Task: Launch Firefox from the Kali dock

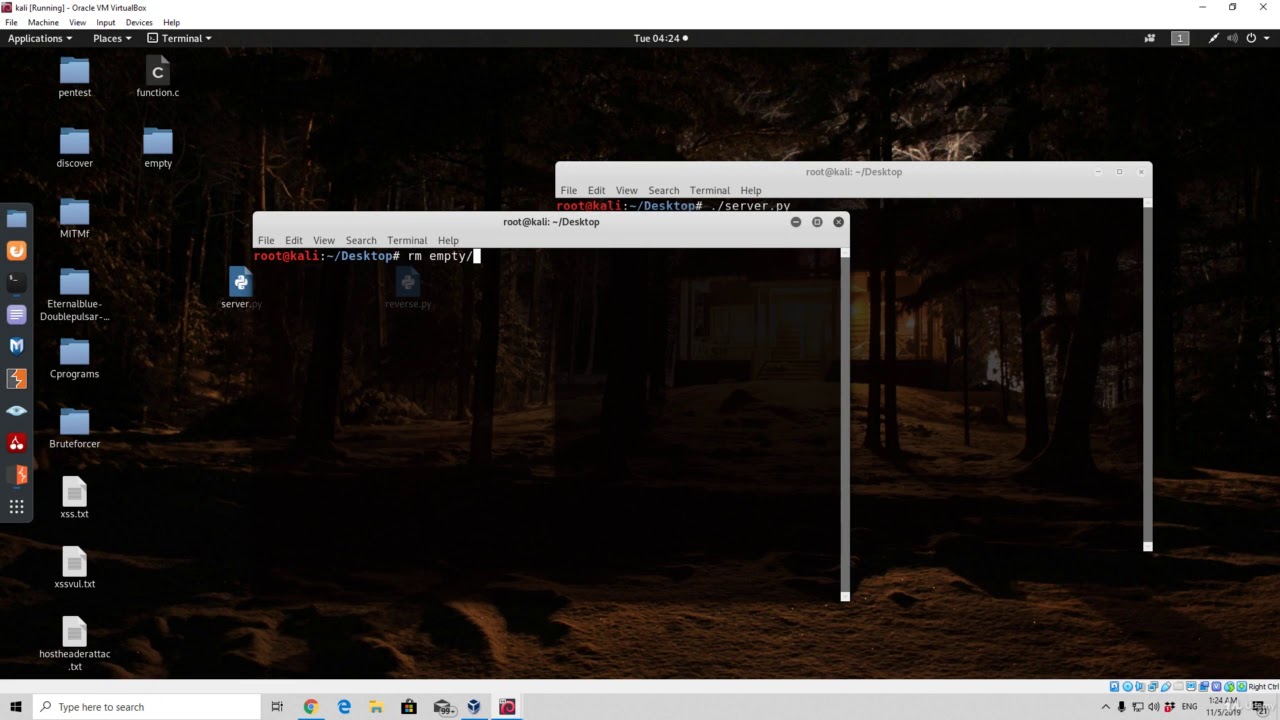Action: coord(17,251)
